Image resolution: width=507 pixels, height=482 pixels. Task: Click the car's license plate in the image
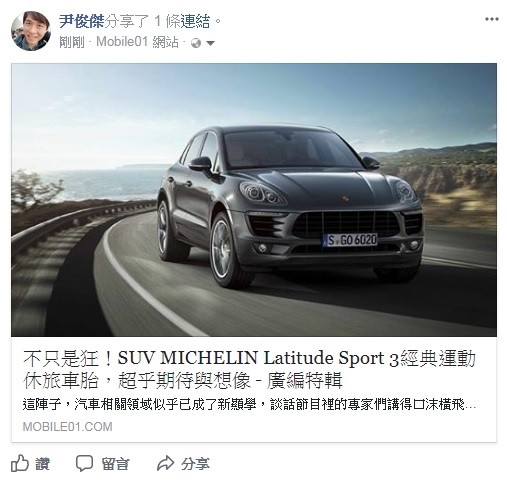pos(350,240)
